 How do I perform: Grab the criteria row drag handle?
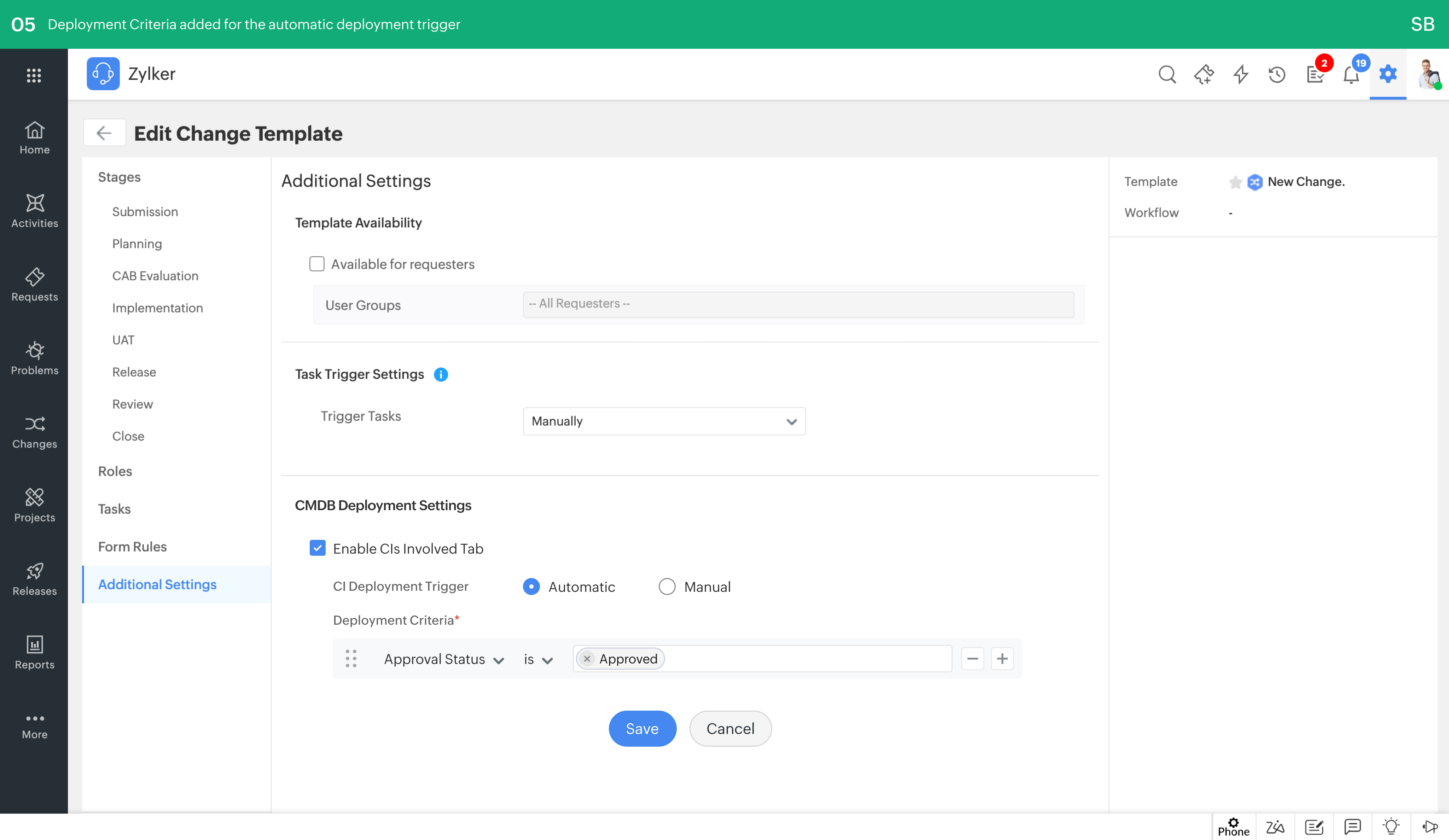[x=351, y=659]
